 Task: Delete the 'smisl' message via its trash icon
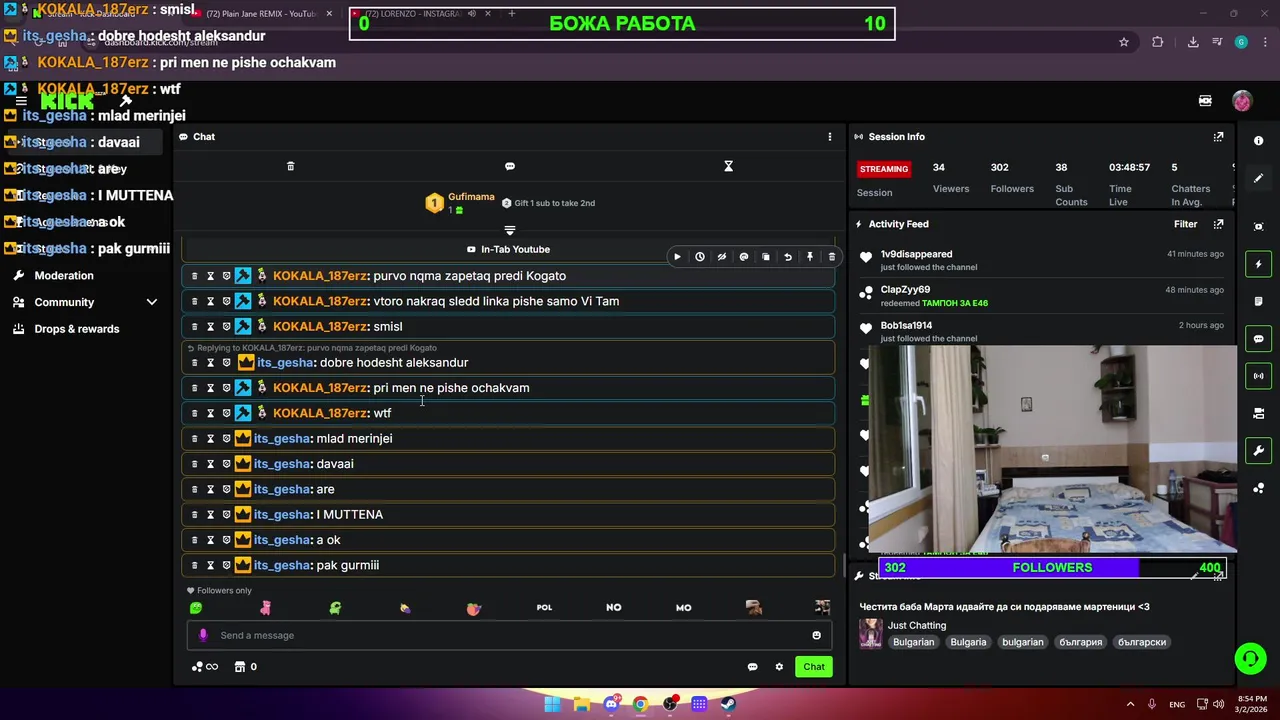coord(194,327)
